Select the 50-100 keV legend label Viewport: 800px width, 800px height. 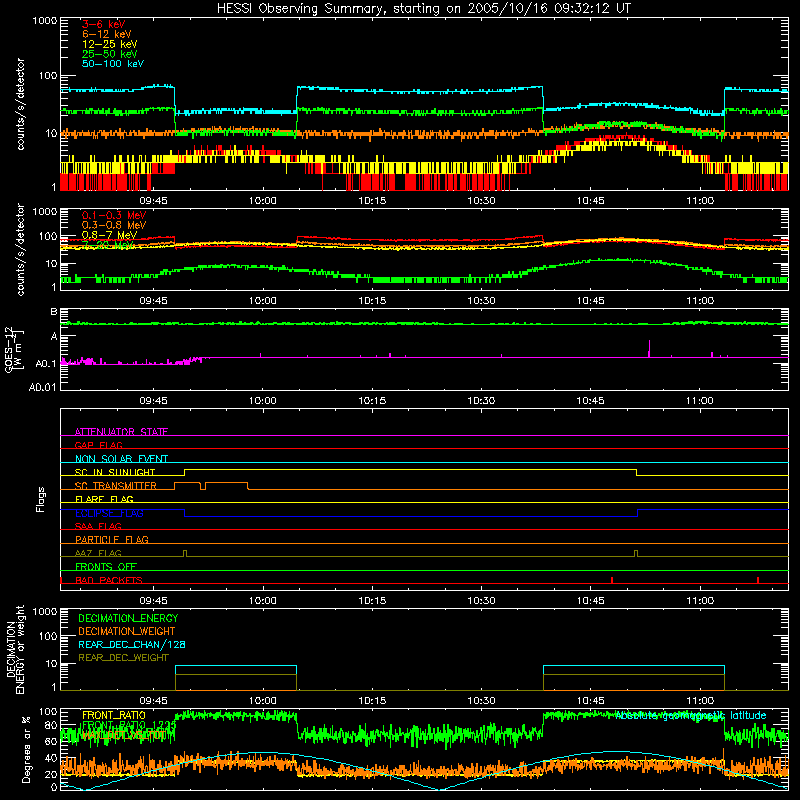click(x=113, y=64)
